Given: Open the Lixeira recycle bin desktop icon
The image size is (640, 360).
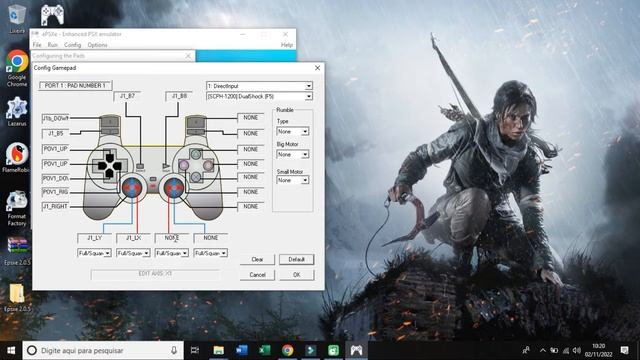Looking at the screenshot, I should coord(17,18).
